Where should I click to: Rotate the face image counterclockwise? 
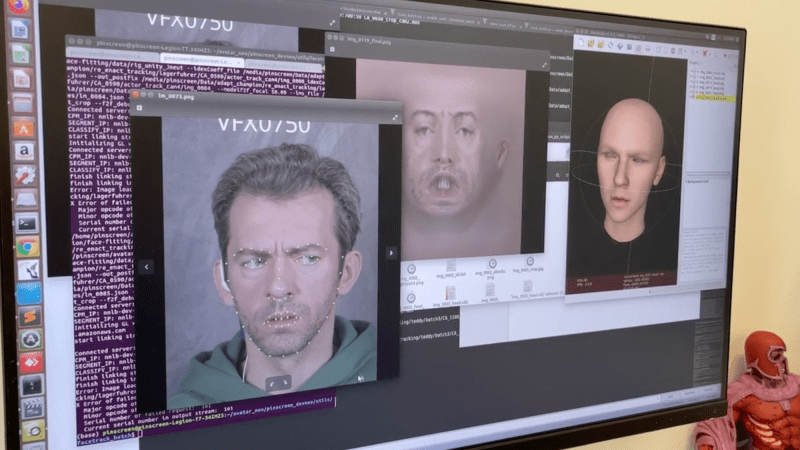(272, 382)
